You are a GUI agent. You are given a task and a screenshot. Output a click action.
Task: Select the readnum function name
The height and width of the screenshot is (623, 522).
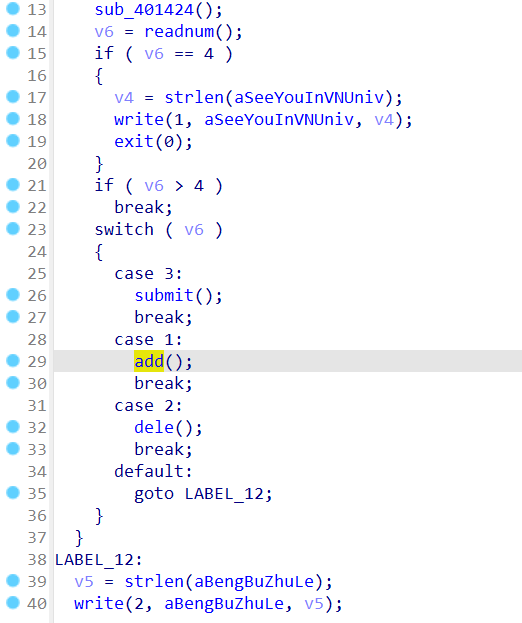179,31
